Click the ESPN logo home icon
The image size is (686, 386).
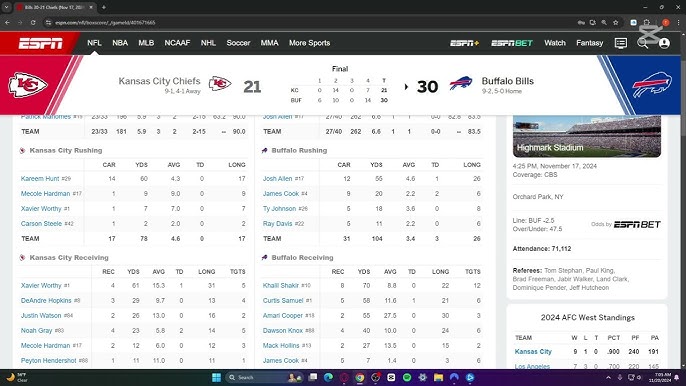[40, 43]
